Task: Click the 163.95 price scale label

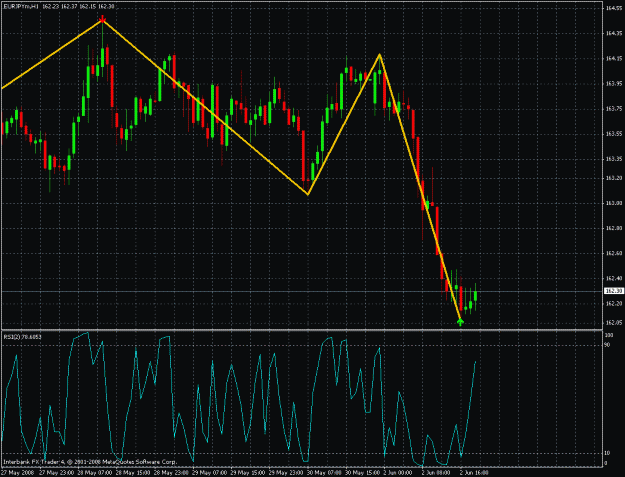Action: coord(614,84)
